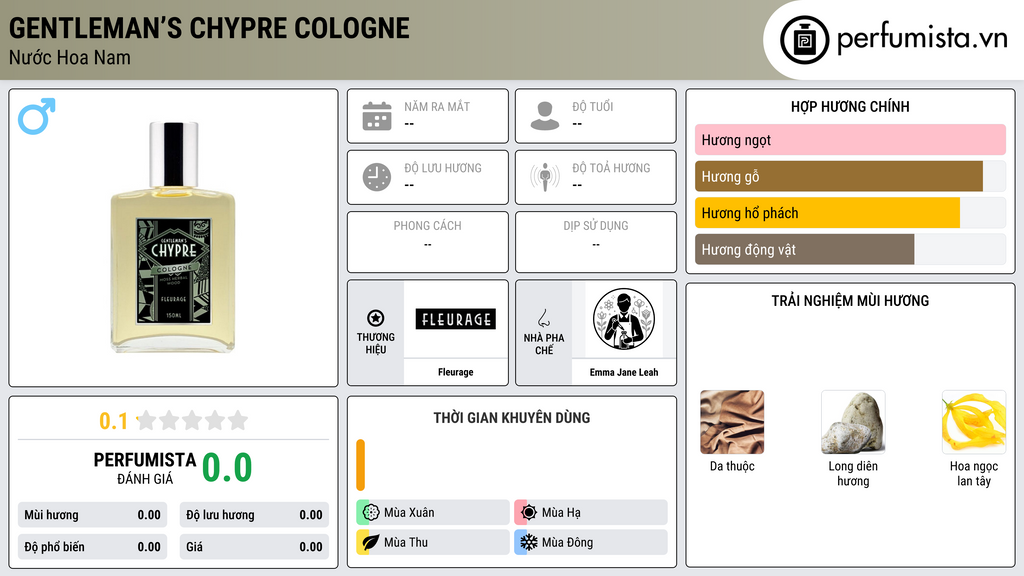
Task: Open the Long diên hương note image
Action: [x=853, y=422]
